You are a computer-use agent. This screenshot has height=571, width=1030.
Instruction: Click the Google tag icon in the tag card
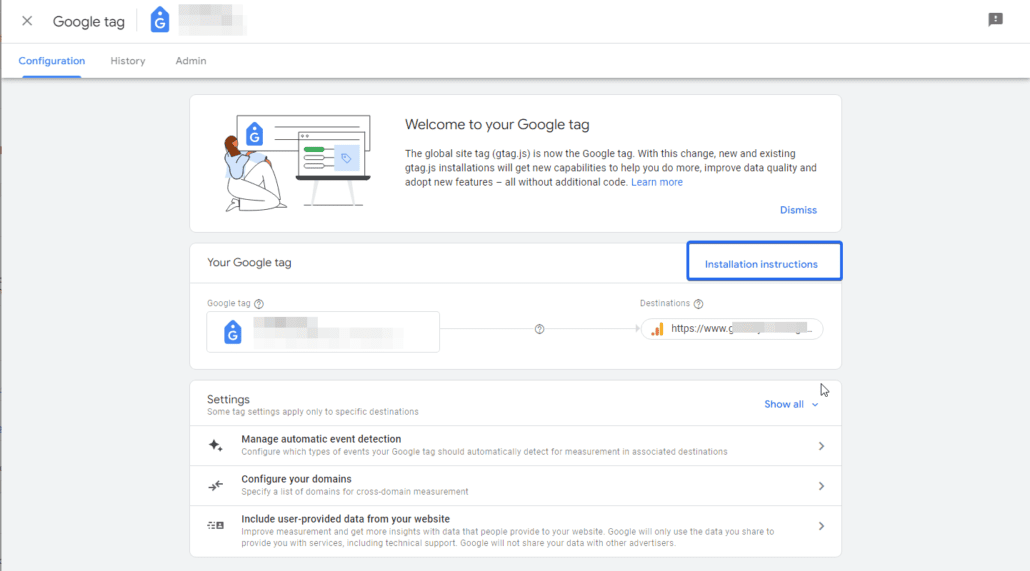[x=233, y=332]
